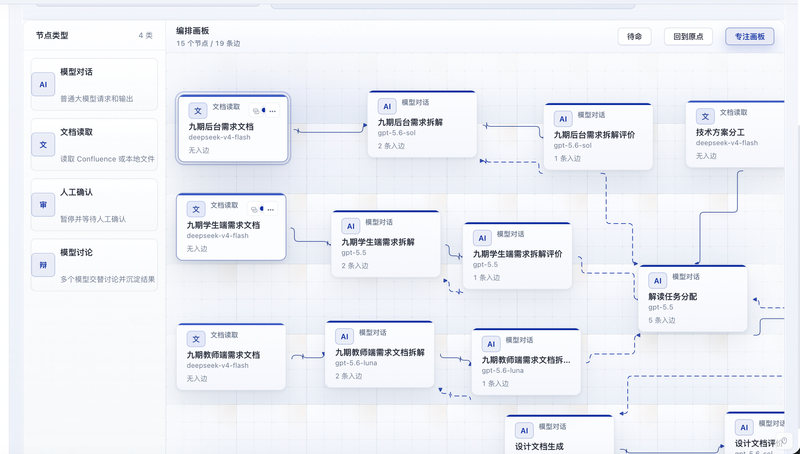This screenshot has height=454, width=800.
Task: Click the AI icon of 模型对话 node type
Action: coord(43,84)
